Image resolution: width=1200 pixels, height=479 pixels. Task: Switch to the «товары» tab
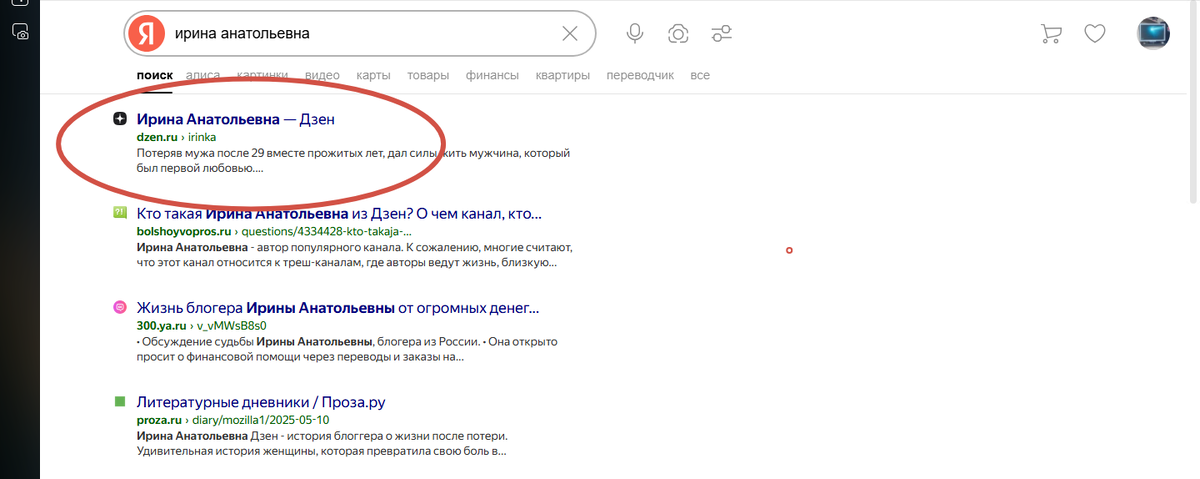[x=428, y=75]
